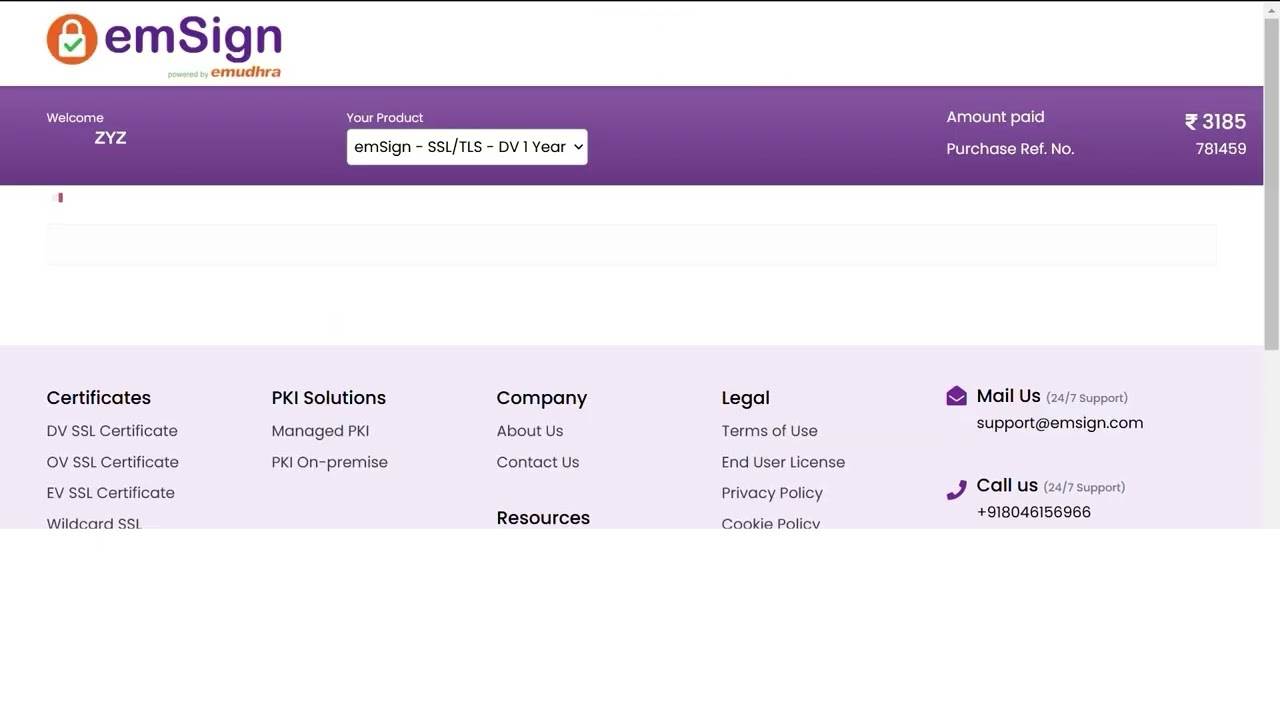The height and width of the screenshot is (720, 1280).
Task: Click the Welcome label
Action: [x=75, y=118]
